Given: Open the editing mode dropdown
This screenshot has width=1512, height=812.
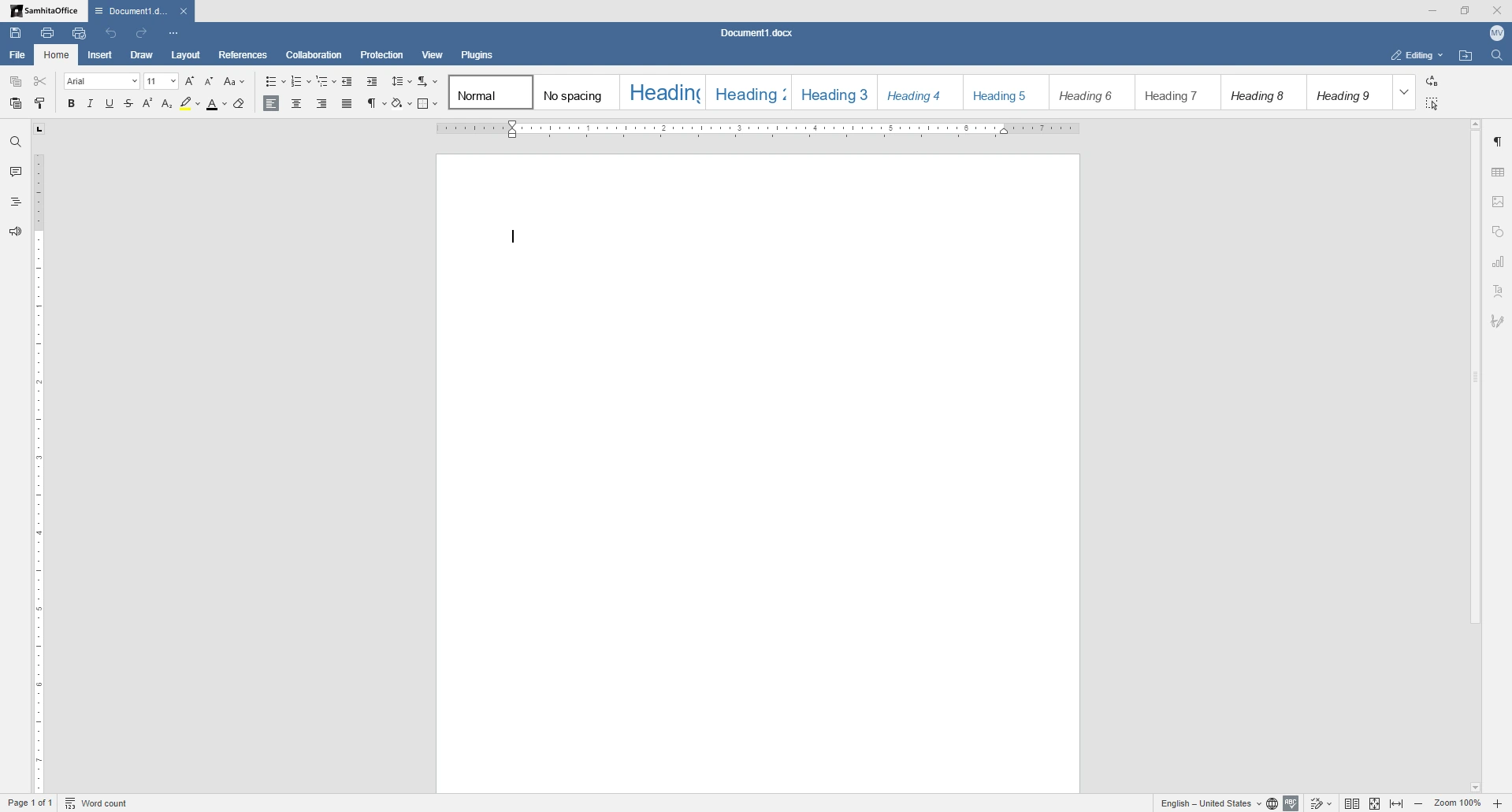Looking at the screenshot, I should 1417,55.
